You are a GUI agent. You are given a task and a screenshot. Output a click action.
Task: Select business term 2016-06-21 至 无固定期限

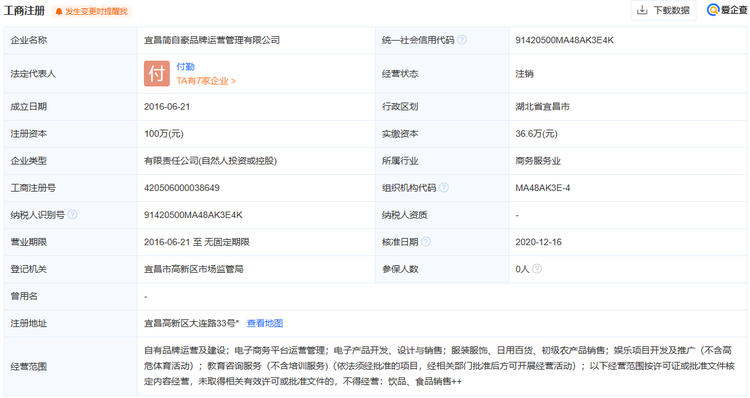click(197, 242)
